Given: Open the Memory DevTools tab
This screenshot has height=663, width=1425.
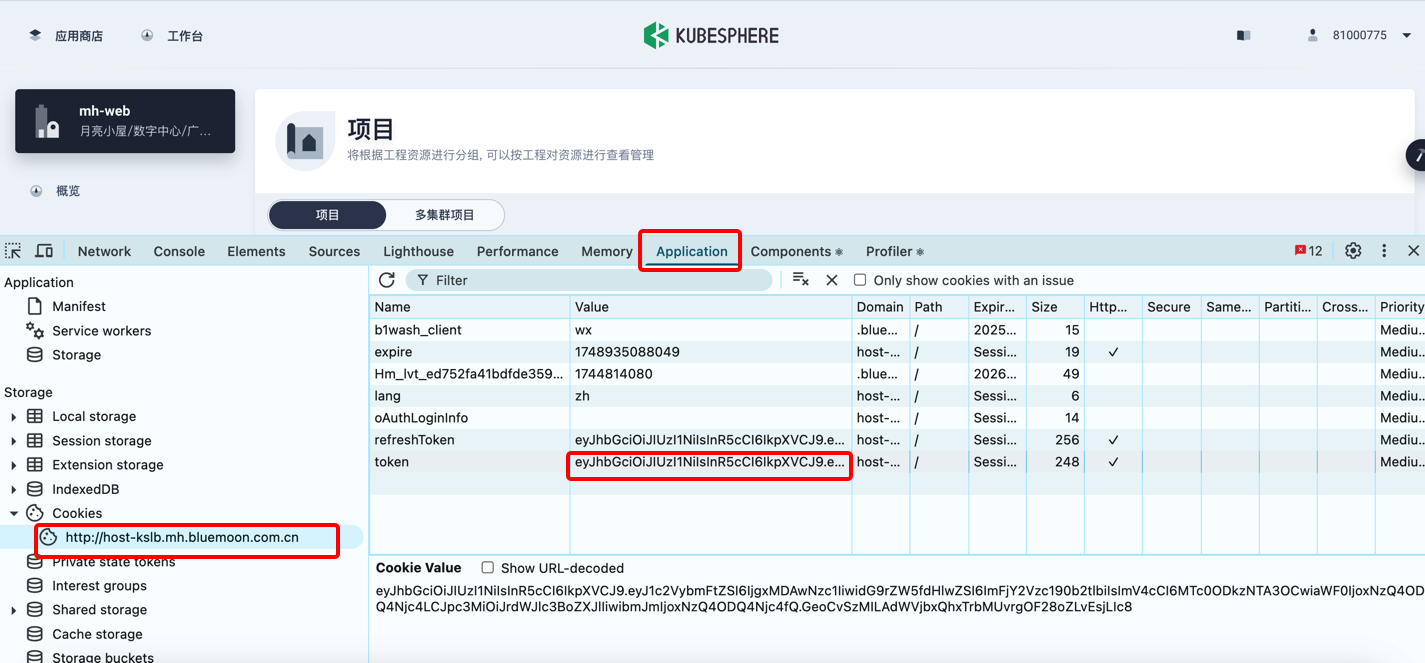Looking at the screenshot, I should click(606, 251).
